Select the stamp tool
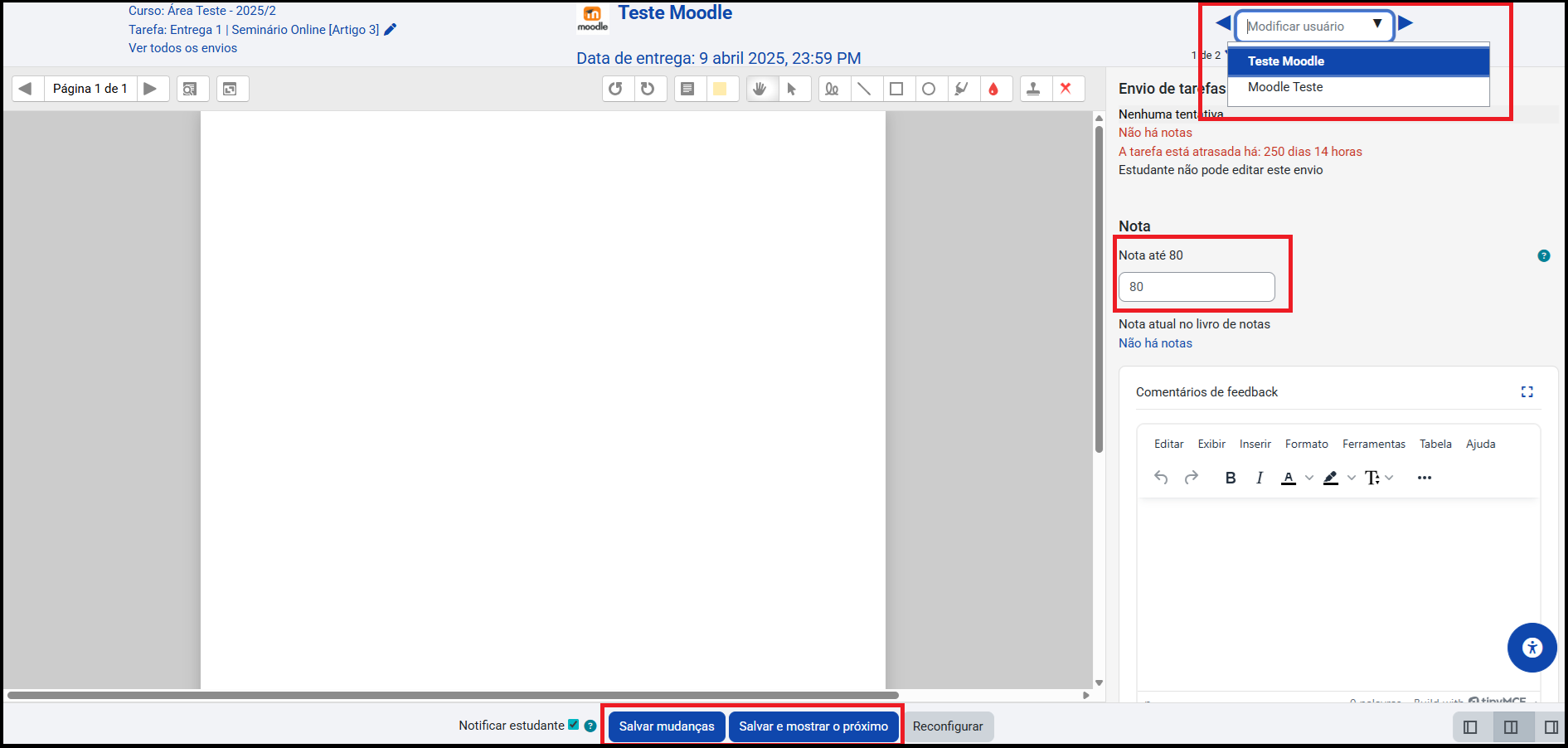The image size is (1568, 748). coord(1033,89)
